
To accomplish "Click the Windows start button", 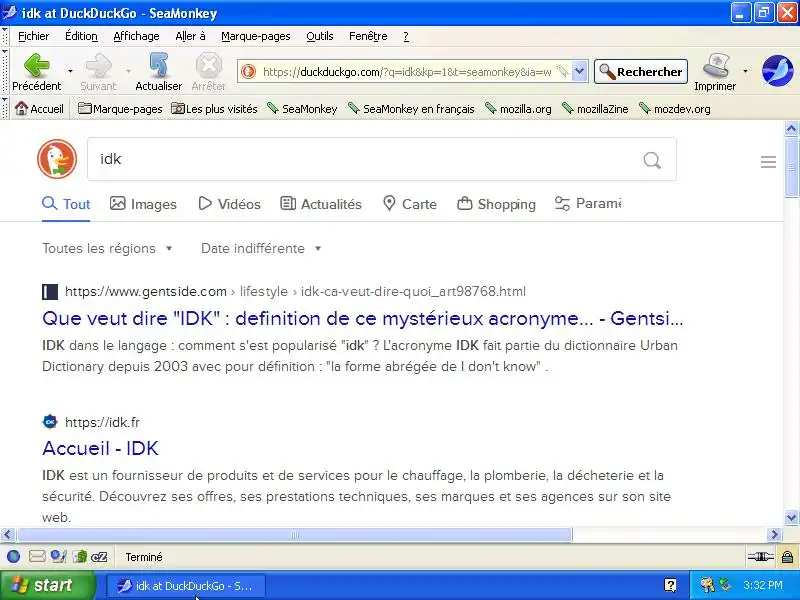I will pyautogui.click(x=48, y=585).
